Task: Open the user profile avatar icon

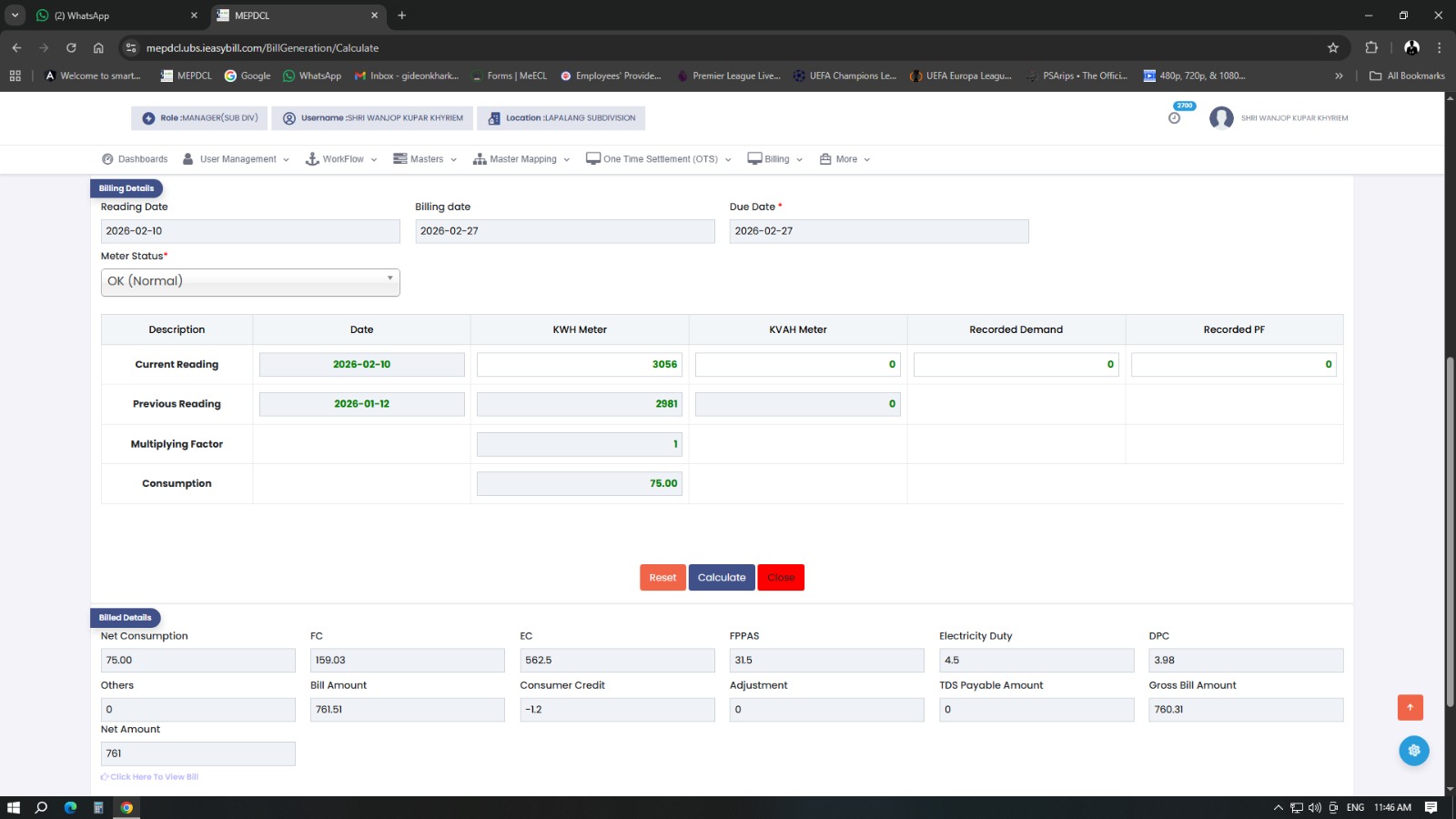Action: point(1221,118)
